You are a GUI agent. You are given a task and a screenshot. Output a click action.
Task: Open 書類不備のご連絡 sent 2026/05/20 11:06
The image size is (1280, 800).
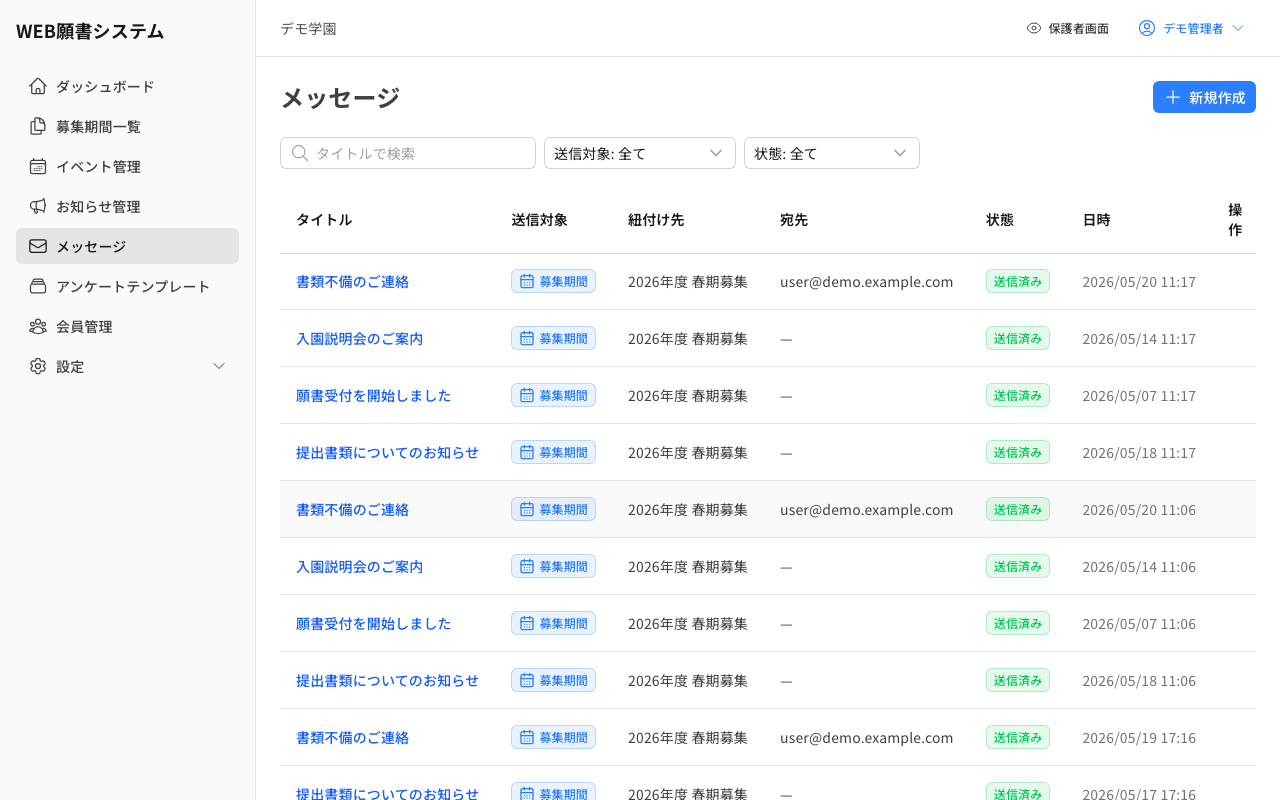point(352,509)
